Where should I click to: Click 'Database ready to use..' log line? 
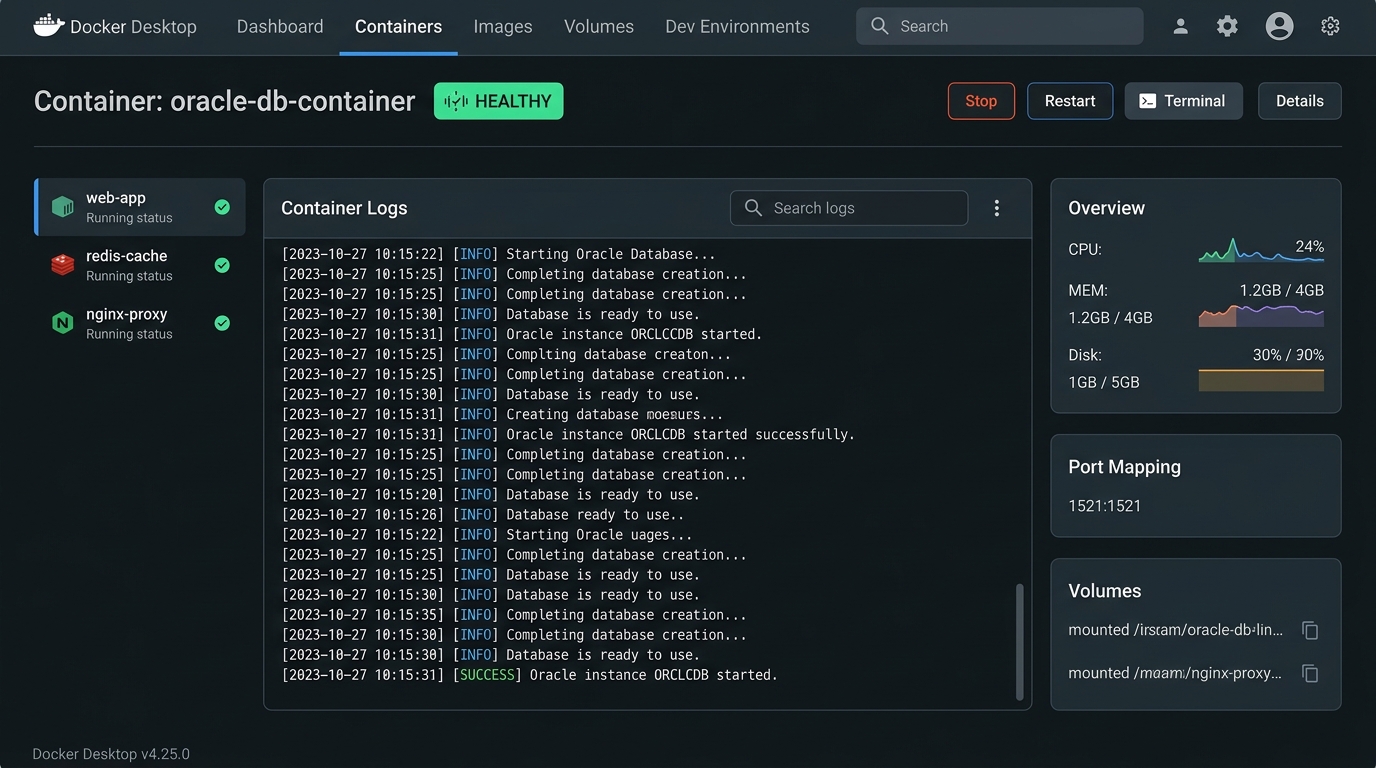483,514
